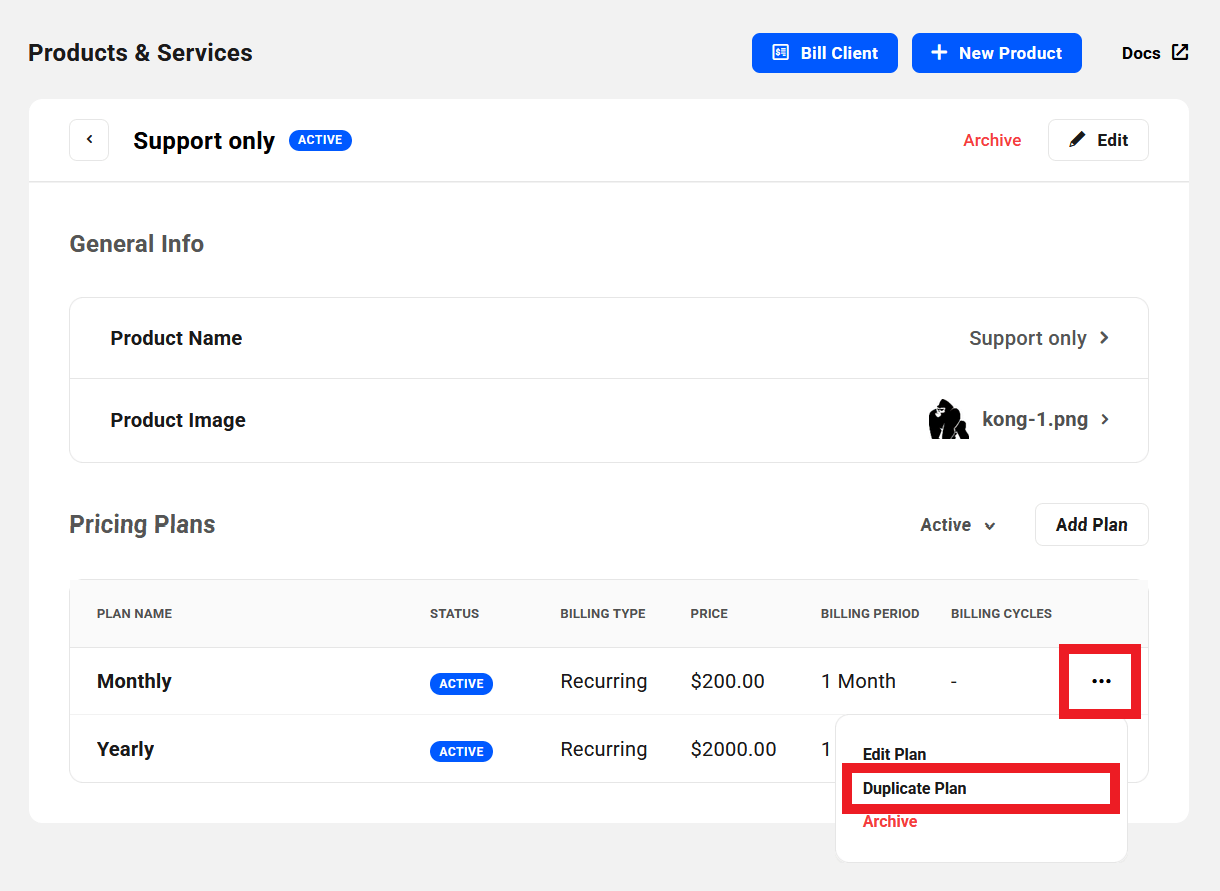The height and width of the screenshot is (891, 1220).
Task: Click the Docs external link icon
Action: pyautogui.click(x=1180, y=53)
